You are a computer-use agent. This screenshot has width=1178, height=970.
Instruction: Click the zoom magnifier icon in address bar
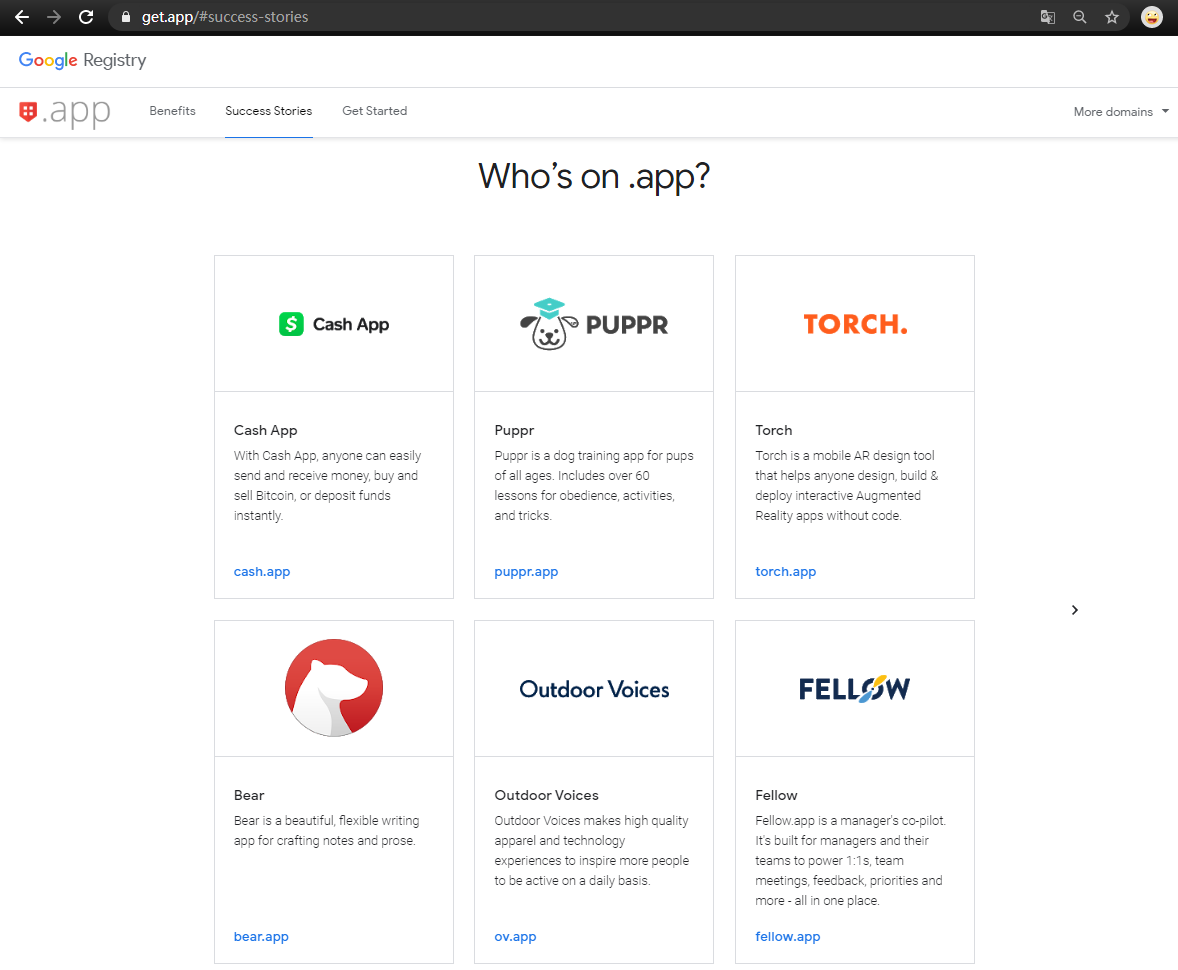coord(1080,17)
